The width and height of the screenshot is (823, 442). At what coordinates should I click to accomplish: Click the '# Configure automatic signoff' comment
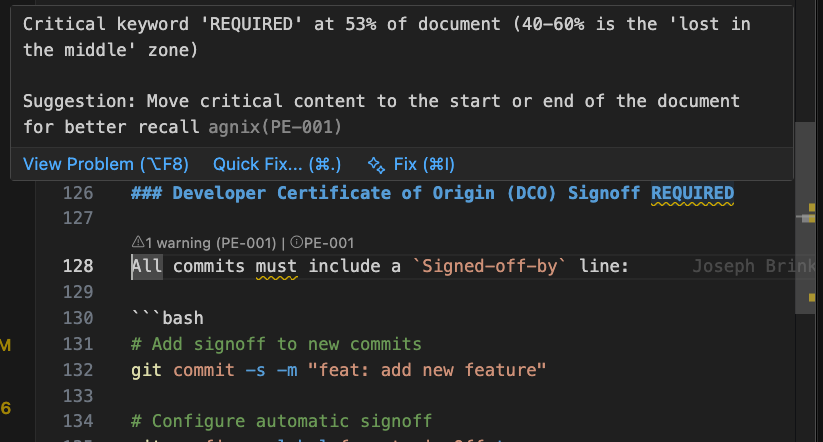(x=281, y=421)
